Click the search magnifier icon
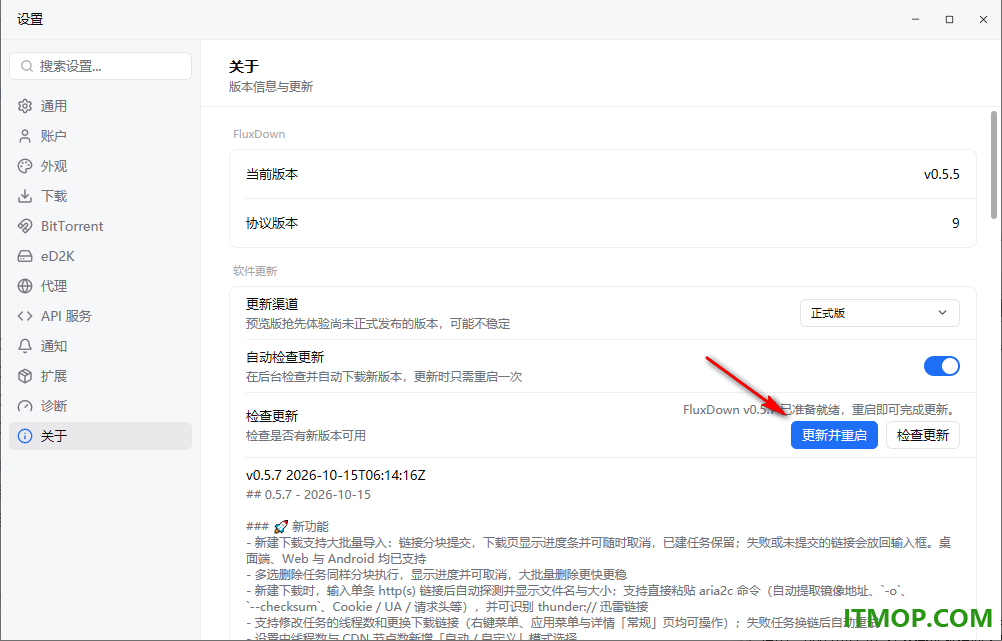The image size is (1002, 641). (x=27, y=66)
